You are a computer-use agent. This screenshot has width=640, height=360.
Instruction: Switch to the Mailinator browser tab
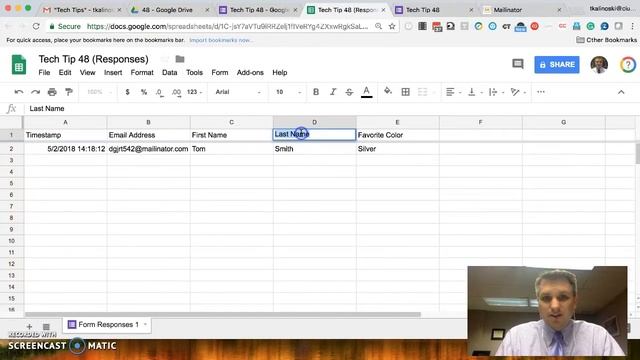(521, 9)
